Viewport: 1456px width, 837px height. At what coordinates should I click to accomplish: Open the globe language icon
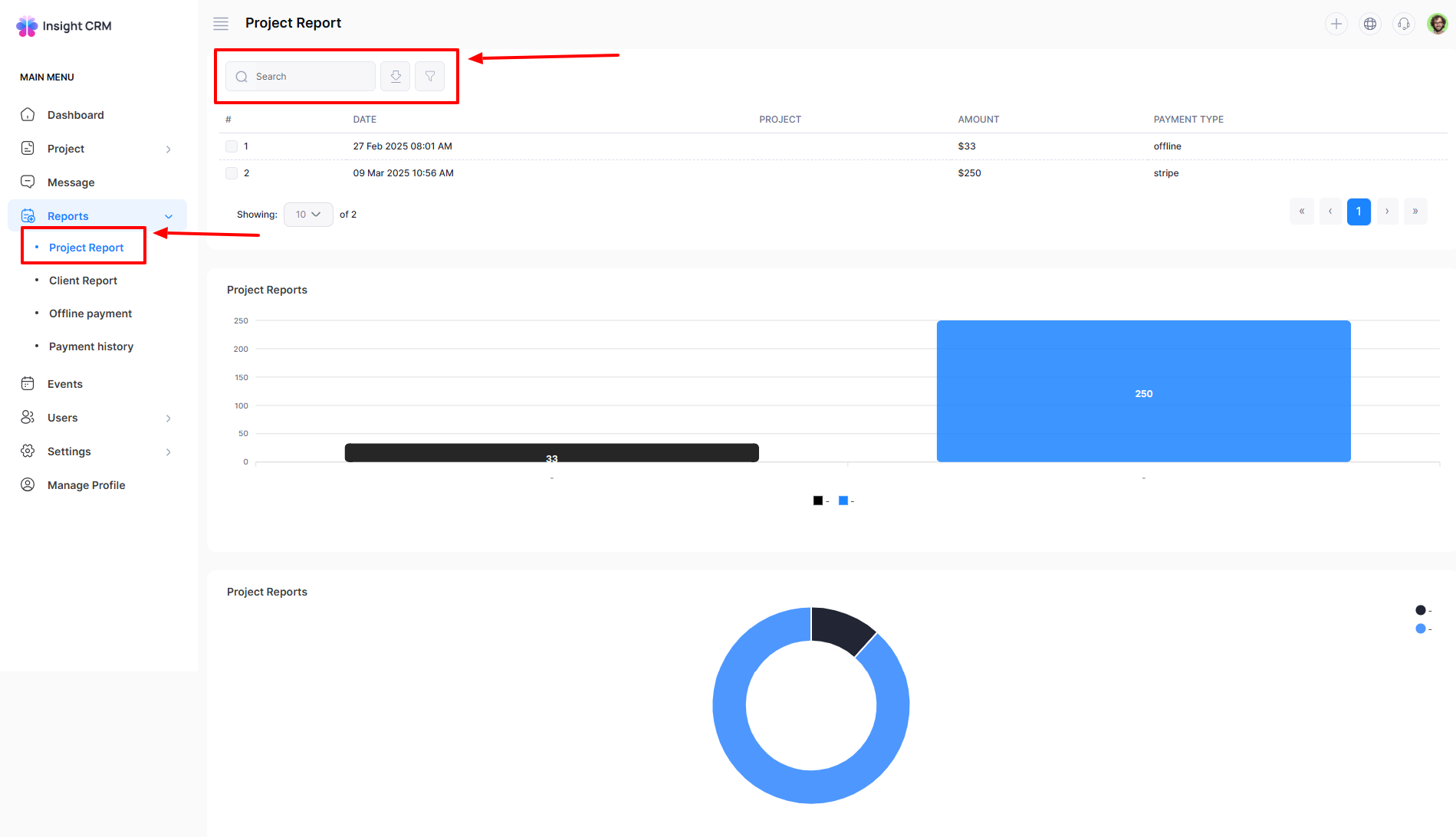pyautogui.click(x=1369, y=24)
